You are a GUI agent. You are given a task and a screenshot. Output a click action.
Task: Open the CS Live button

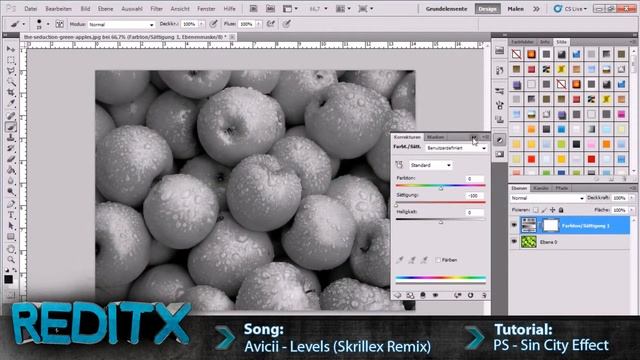point(570,9)
